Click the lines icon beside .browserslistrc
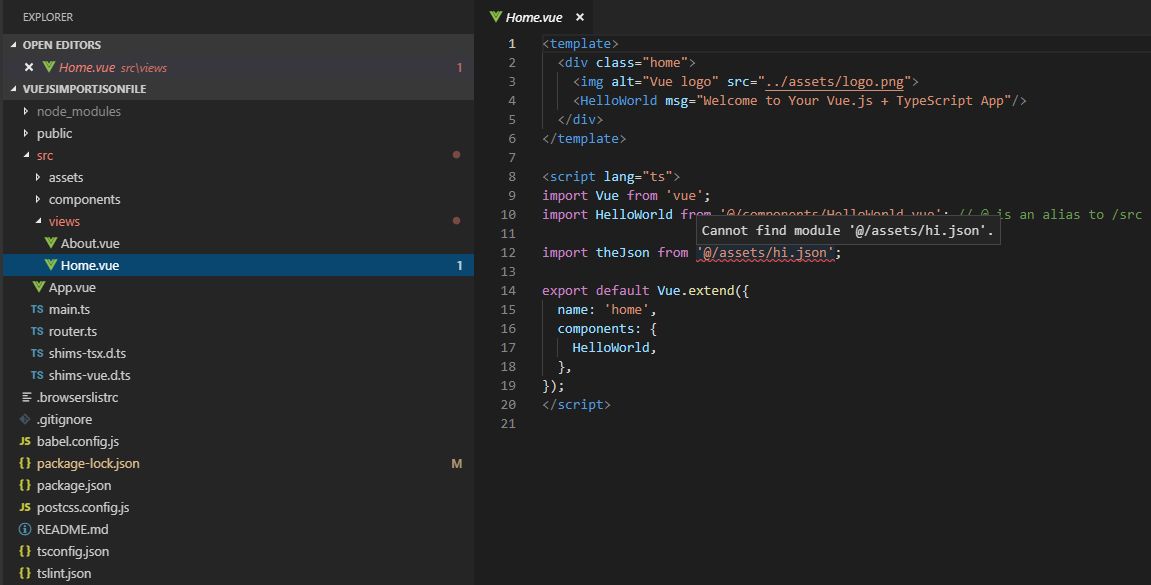Screen dimensions: 1151x585 click(26, 397)
